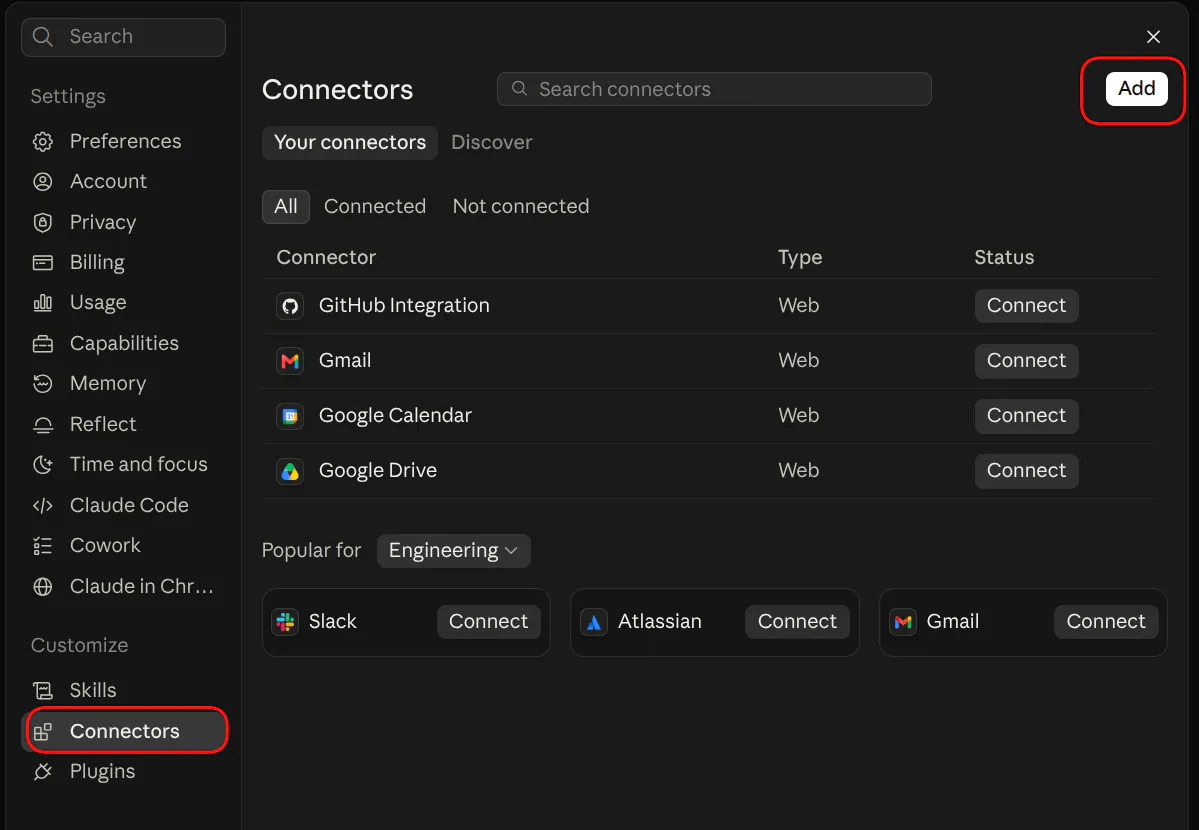This screenshot has width=1199, height=830.
Task: Open the Skills page
Action: [x=125, y=691]
